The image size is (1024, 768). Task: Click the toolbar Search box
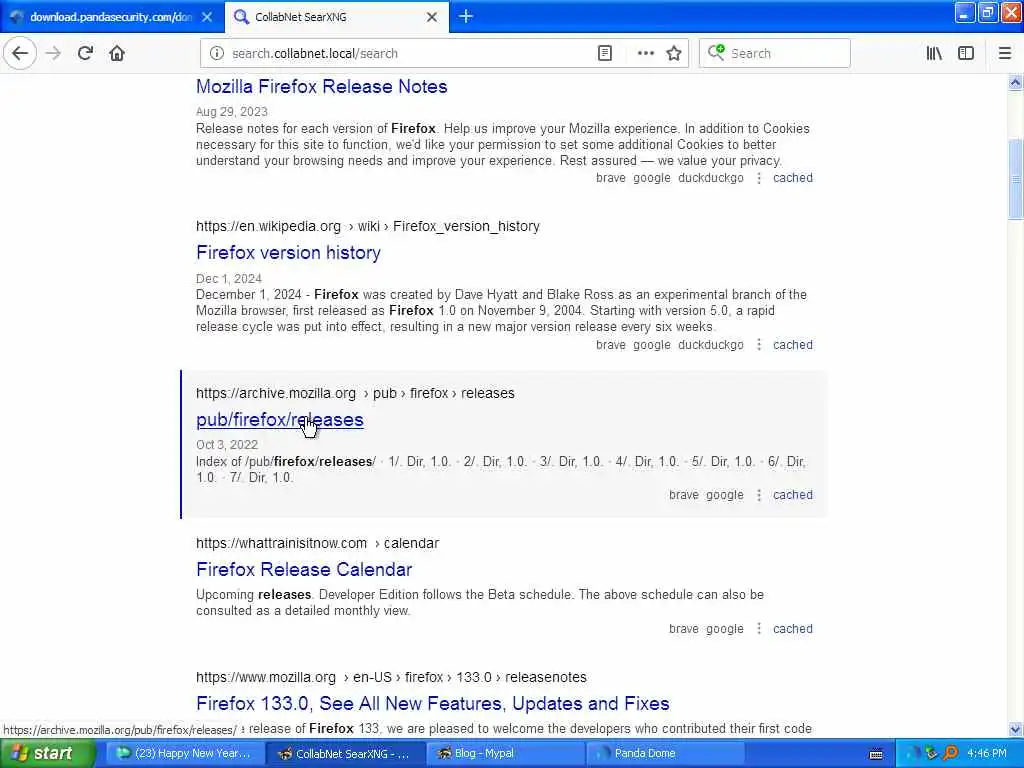[x=775, y=53]
